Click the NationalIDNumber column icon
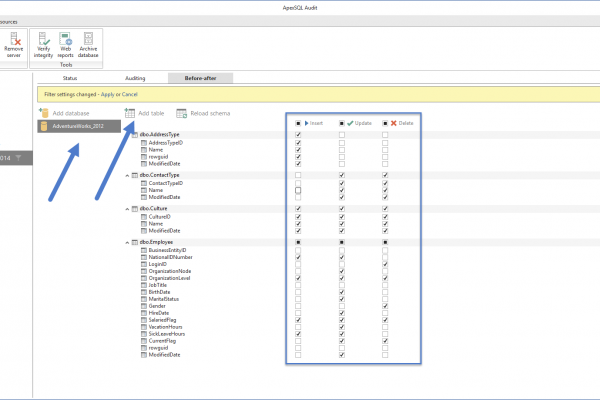The height and width of the screenshot is (400, 600). coord(144,257)
